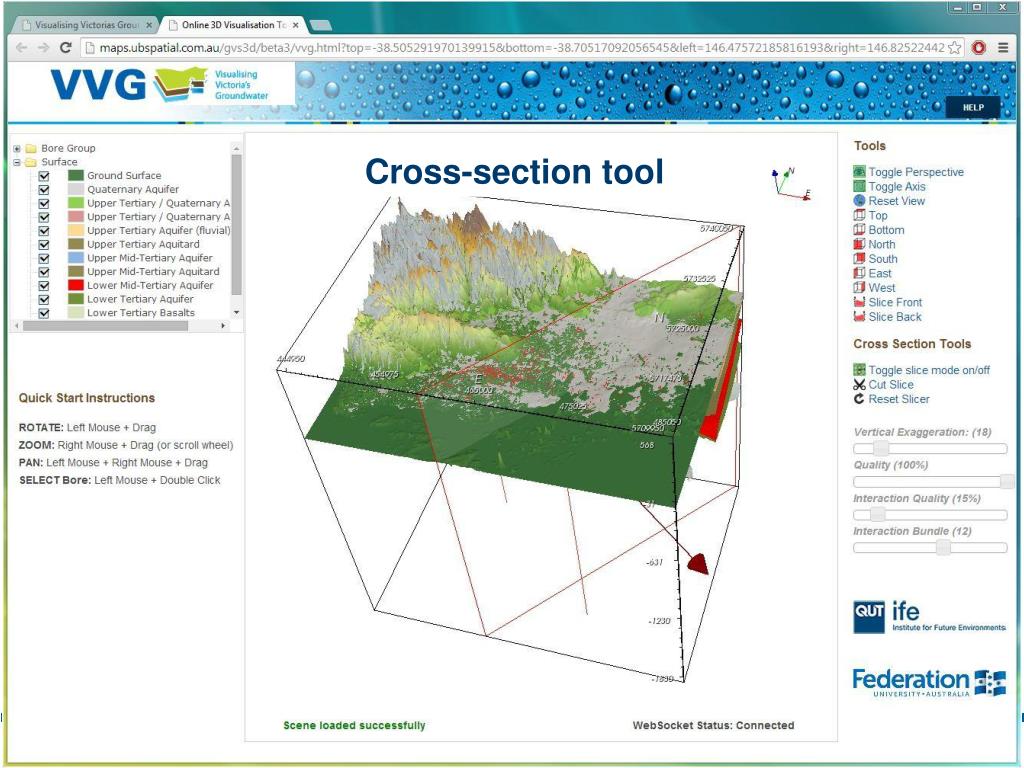Click the Top view cube icon

859,215
